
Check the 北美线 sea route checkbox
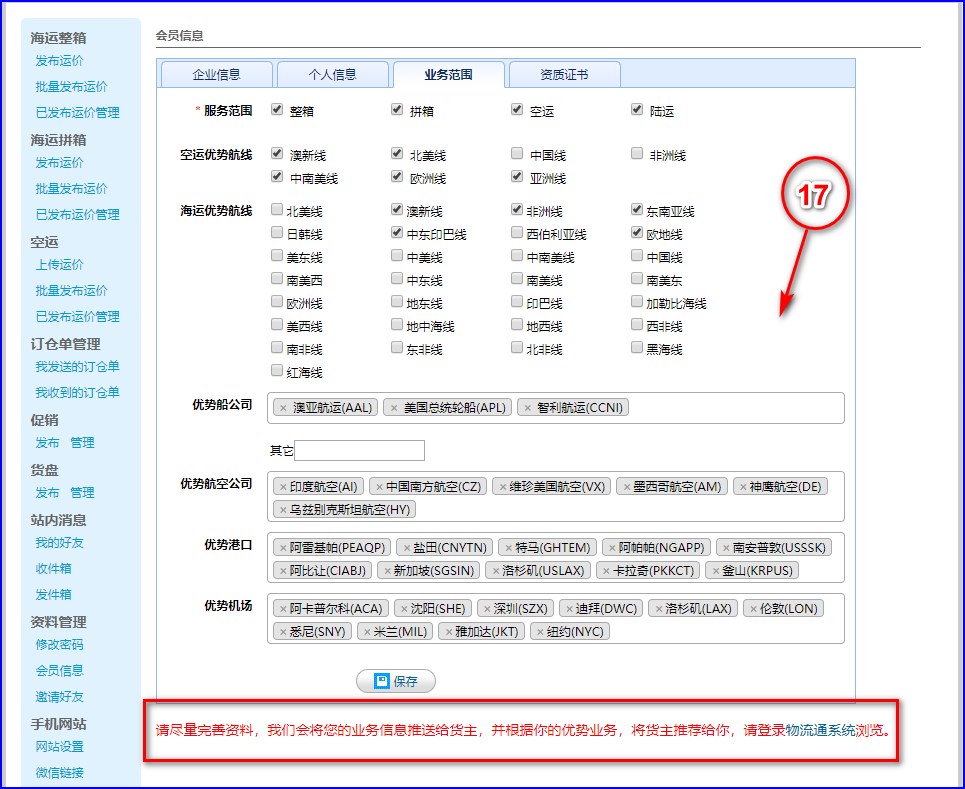[x=277, y=209]
